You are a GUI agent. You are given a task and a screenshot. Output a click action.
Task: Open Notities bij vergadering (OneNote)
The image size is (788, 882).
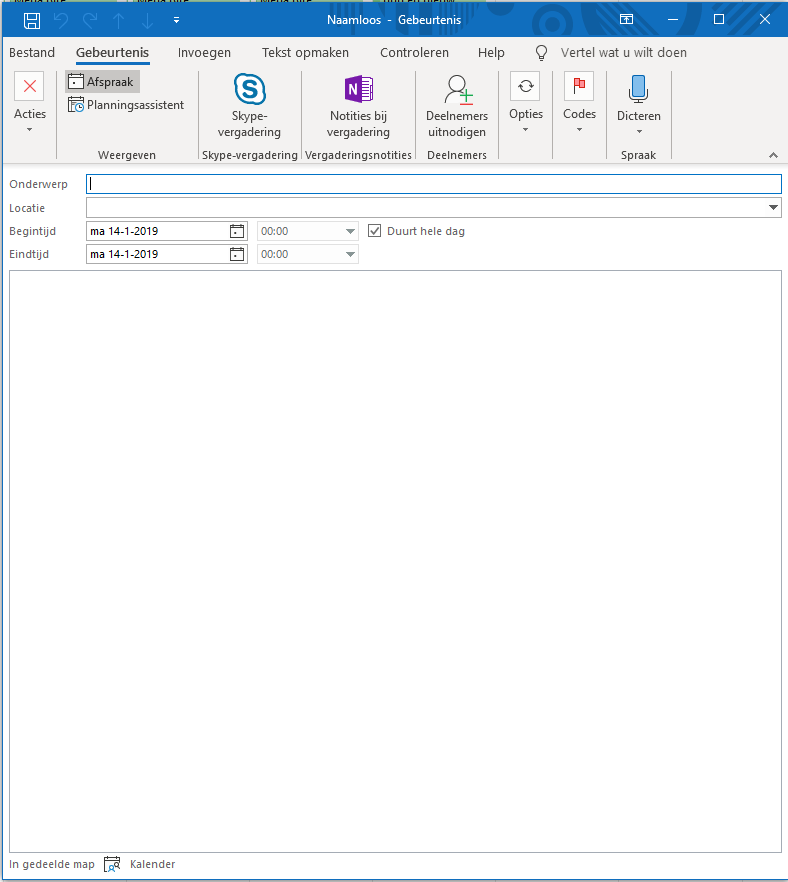358,90
